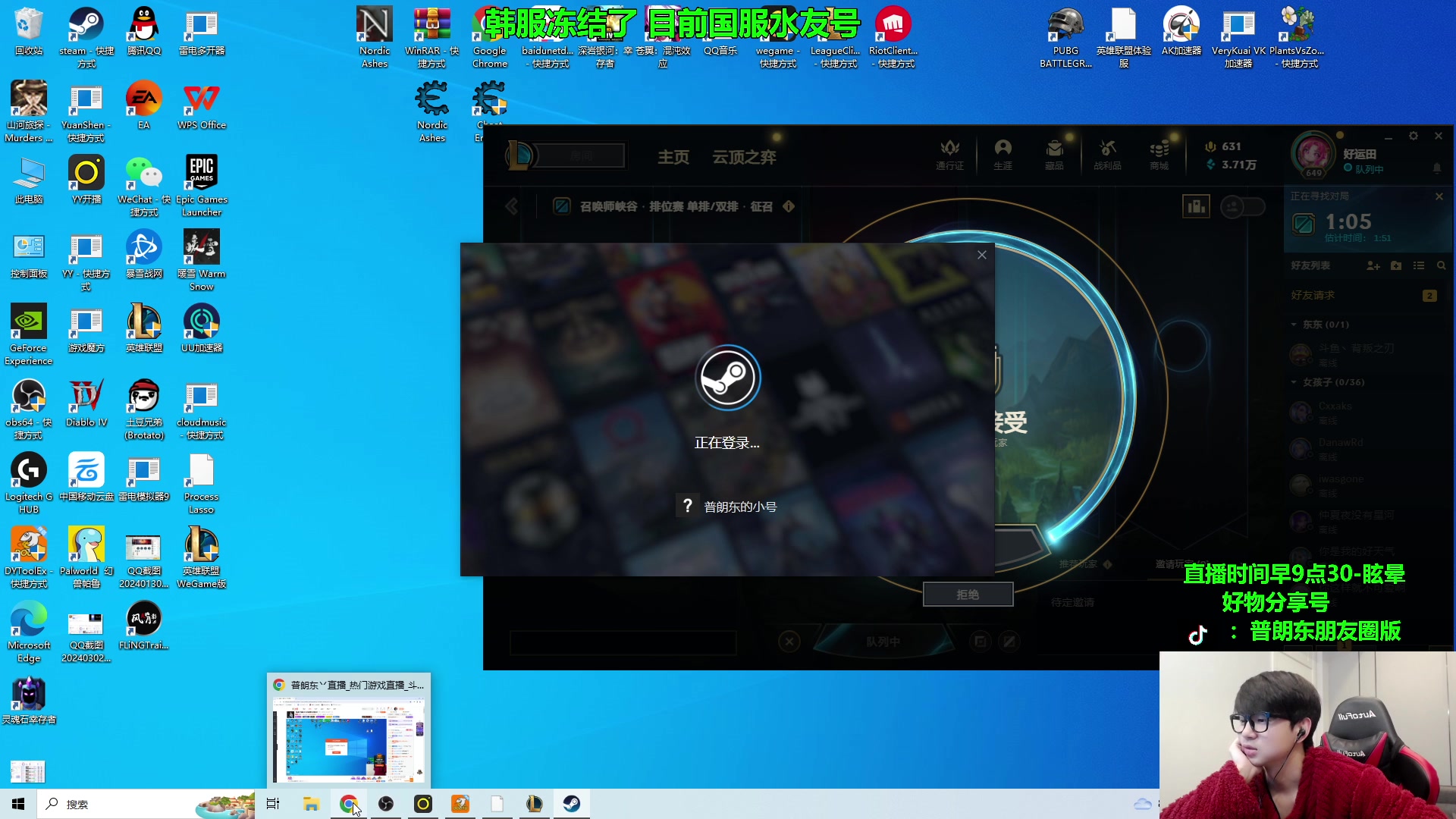Click the 普朗东的小号 account entry
The width and height of the screenshot is (1456, 819).
(x=726, y=507)
